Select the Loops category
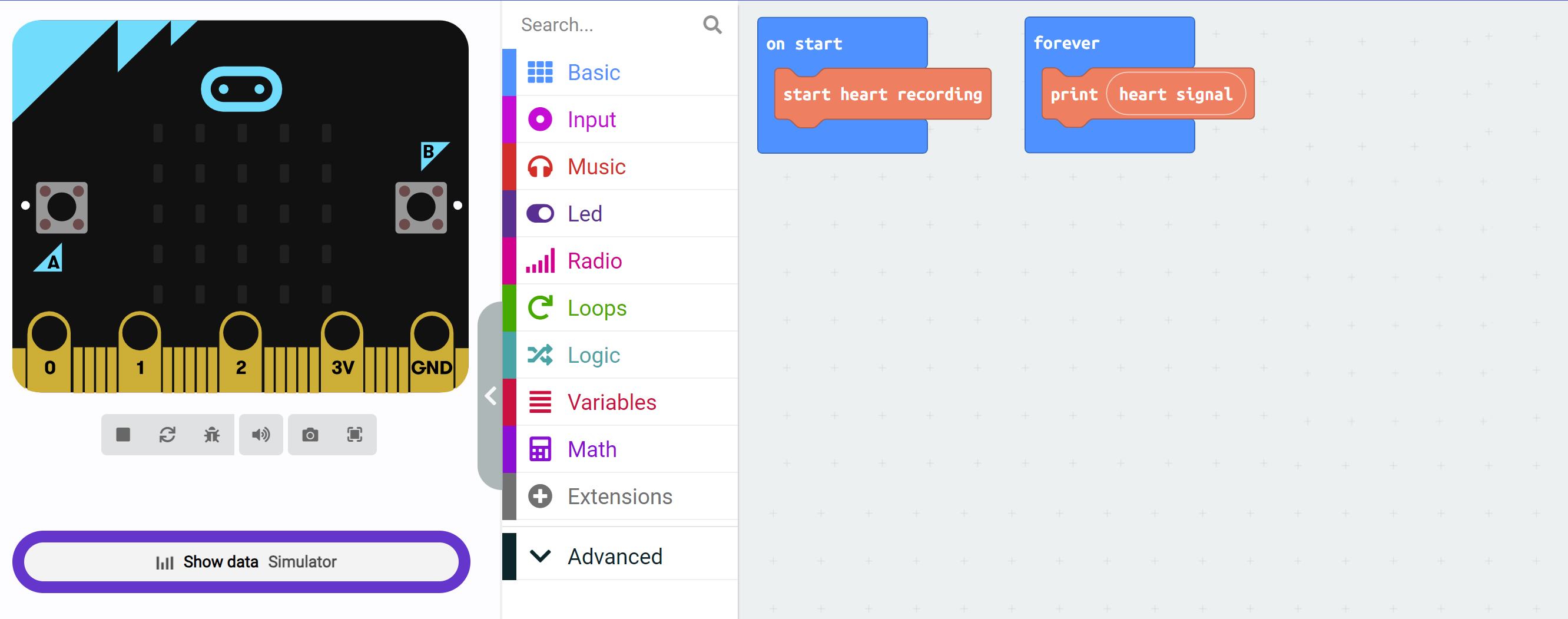This screenshot has width=1568, height=619. [619, 308]
